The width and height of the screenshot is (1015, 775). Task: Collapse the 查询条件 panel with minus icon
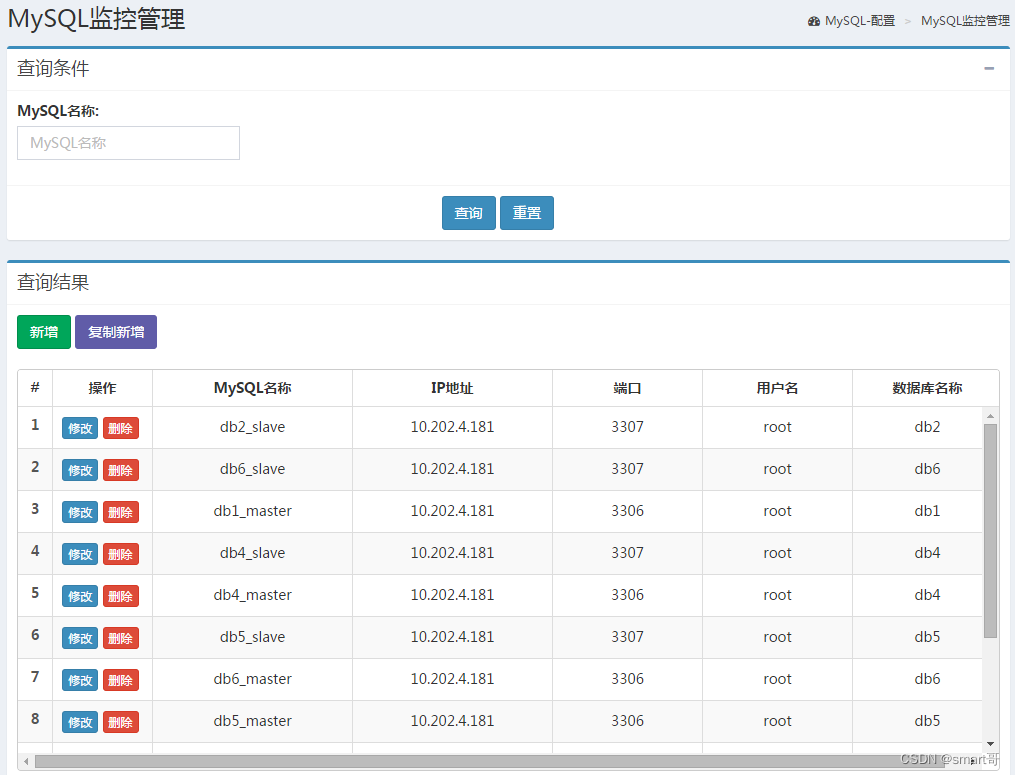click(x=988, y=68)
